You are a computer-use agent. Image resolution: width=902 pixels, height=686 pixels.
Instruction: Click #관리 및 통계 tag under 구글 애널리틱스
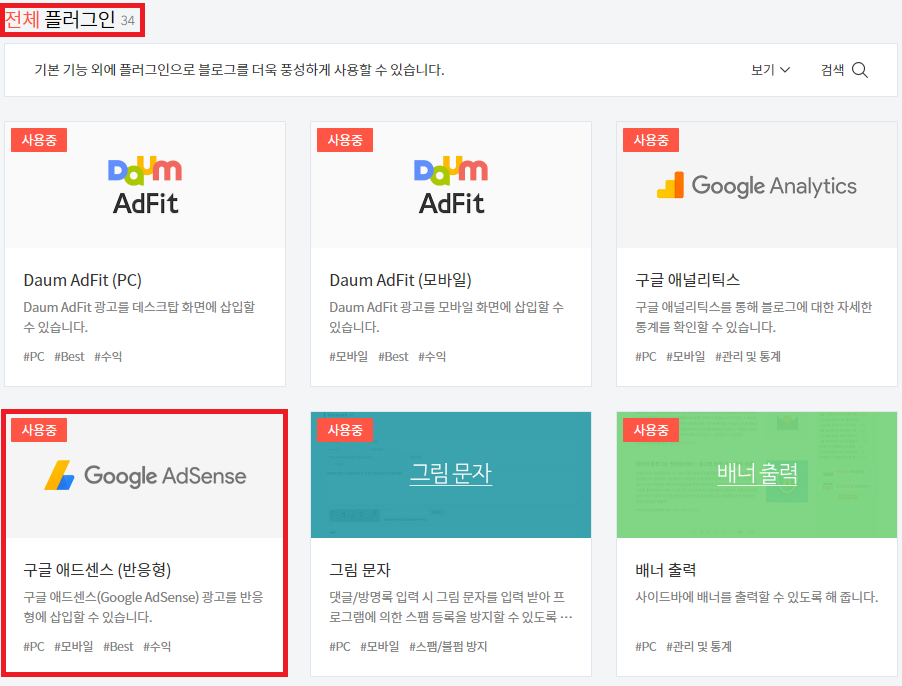click(x=748, y=357)
